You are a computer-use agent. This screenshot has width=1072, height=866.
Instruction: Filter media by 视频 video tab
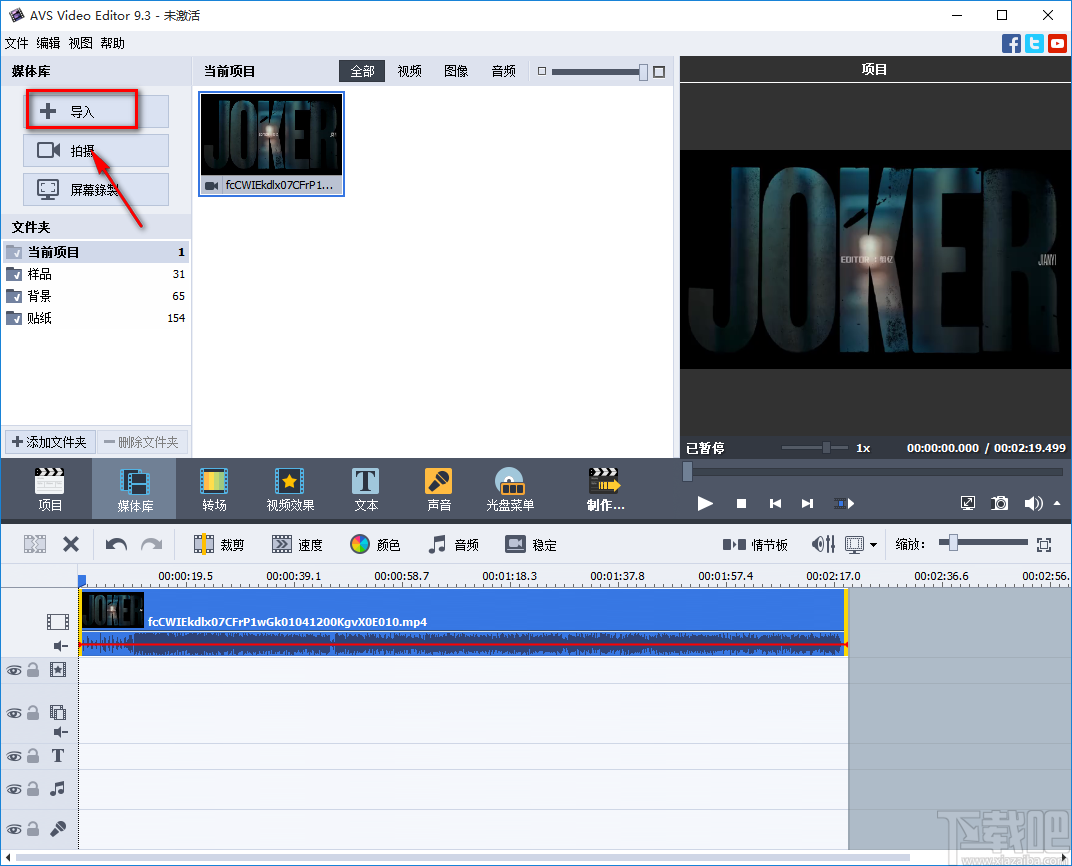(x=410, y=71)
